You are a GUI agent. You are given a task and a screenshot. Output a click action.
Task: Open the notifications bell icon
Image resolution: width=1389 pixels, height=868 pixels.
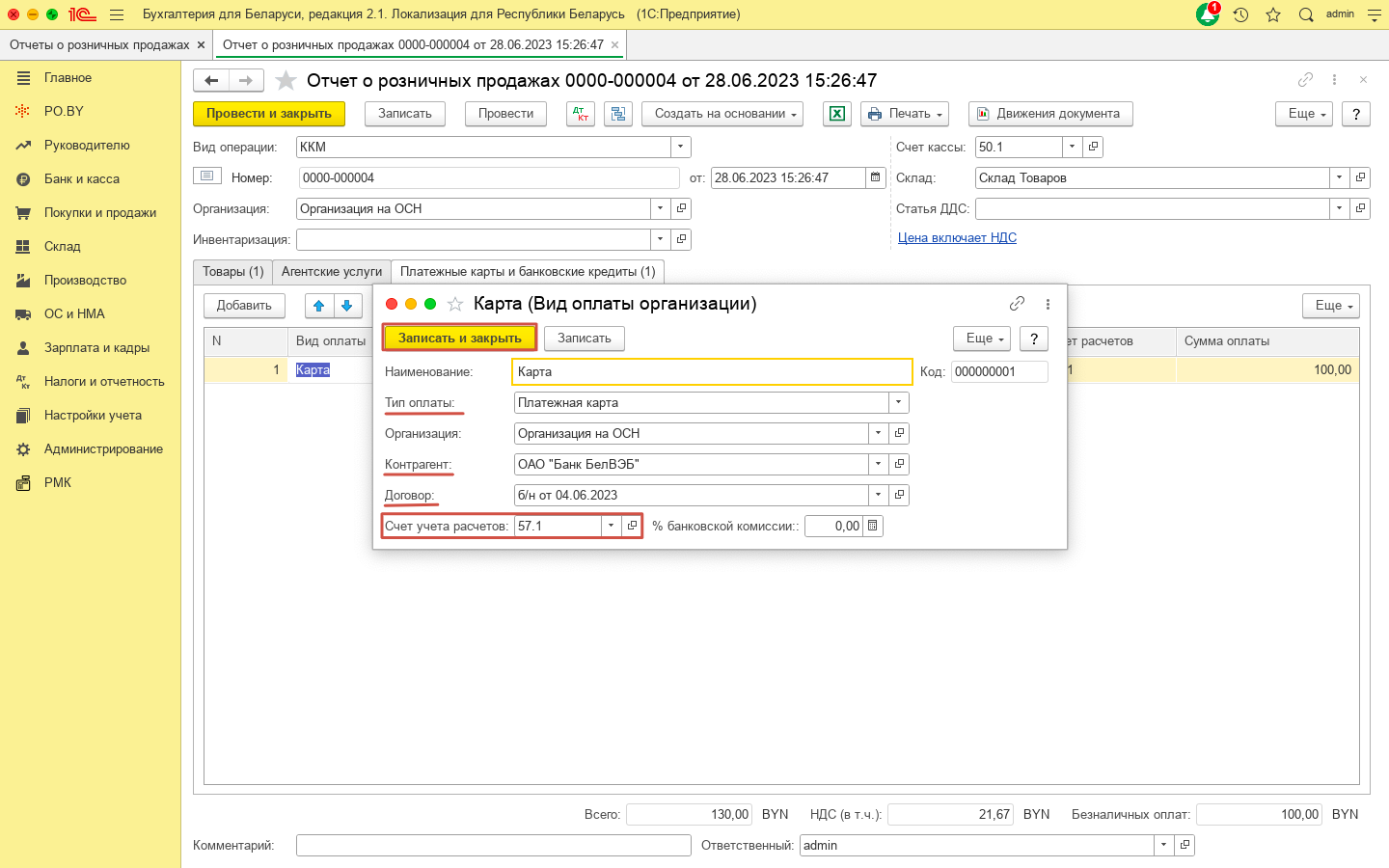point(1207,14)
